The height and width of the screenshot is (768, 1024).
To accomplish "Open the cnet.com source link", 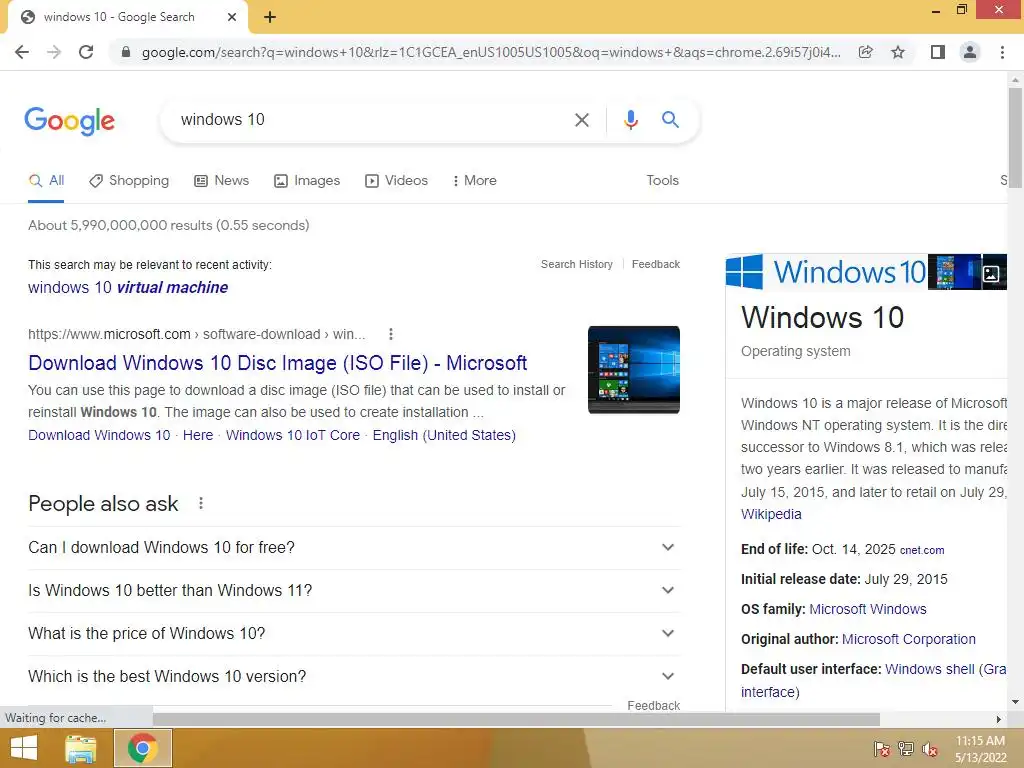I will point(922,550).
